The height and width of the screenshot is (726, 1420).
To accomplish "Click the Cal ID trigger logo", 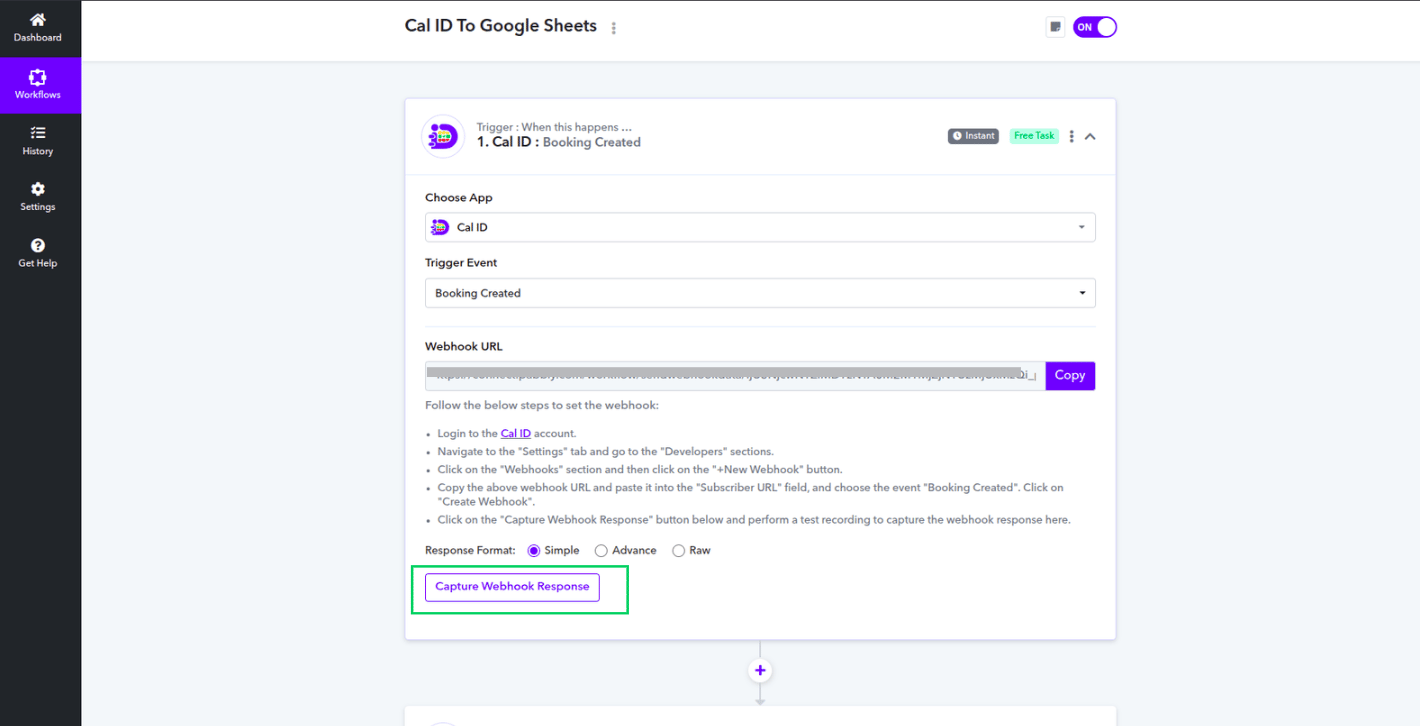I will click(x=443, y=136).
